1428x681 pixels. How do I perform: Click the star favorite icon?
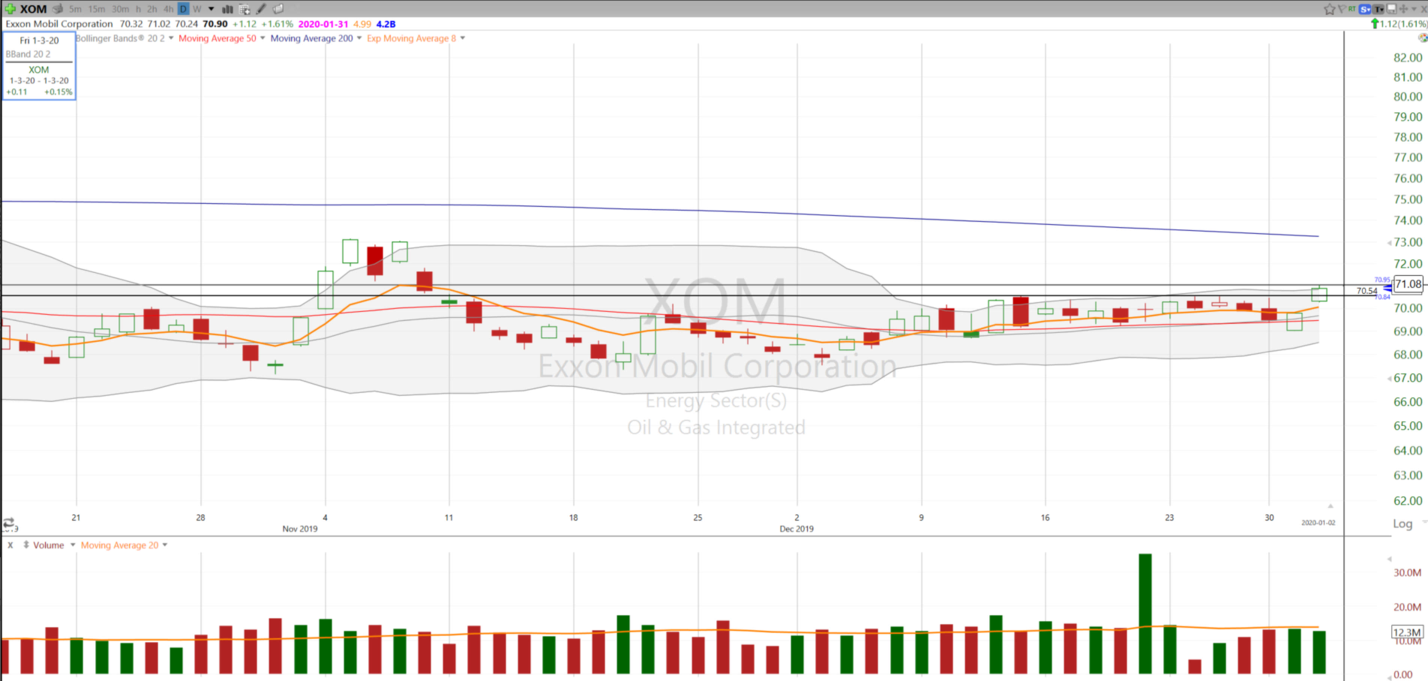1330,9
